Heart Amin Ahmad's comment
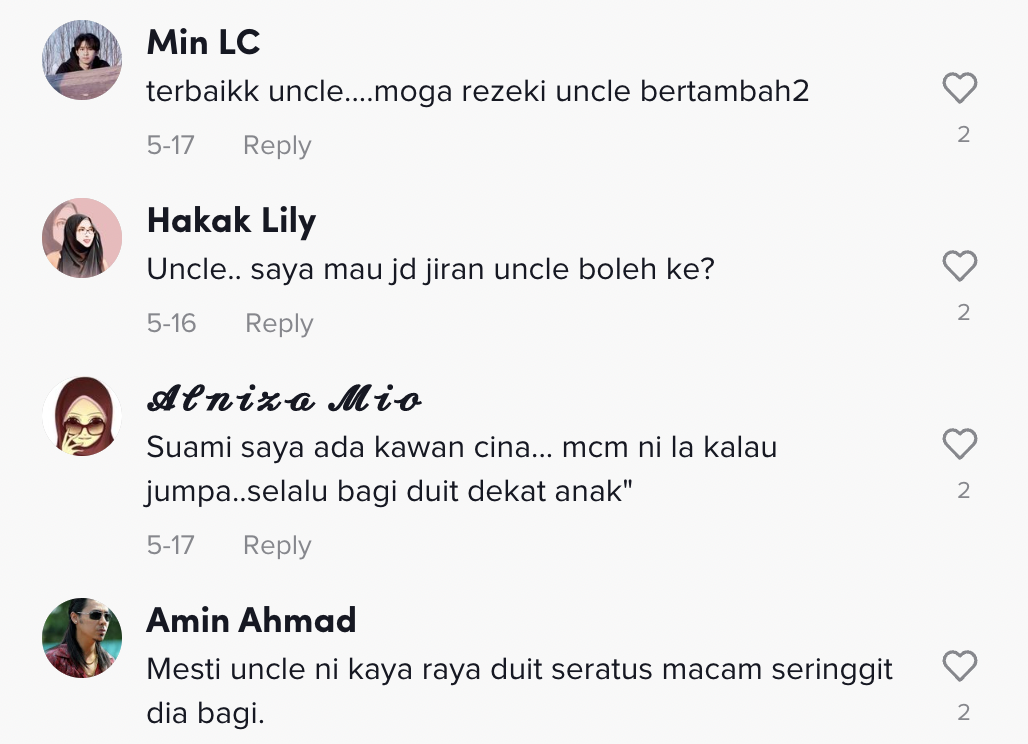1028x744 pixels. (959, 666)
